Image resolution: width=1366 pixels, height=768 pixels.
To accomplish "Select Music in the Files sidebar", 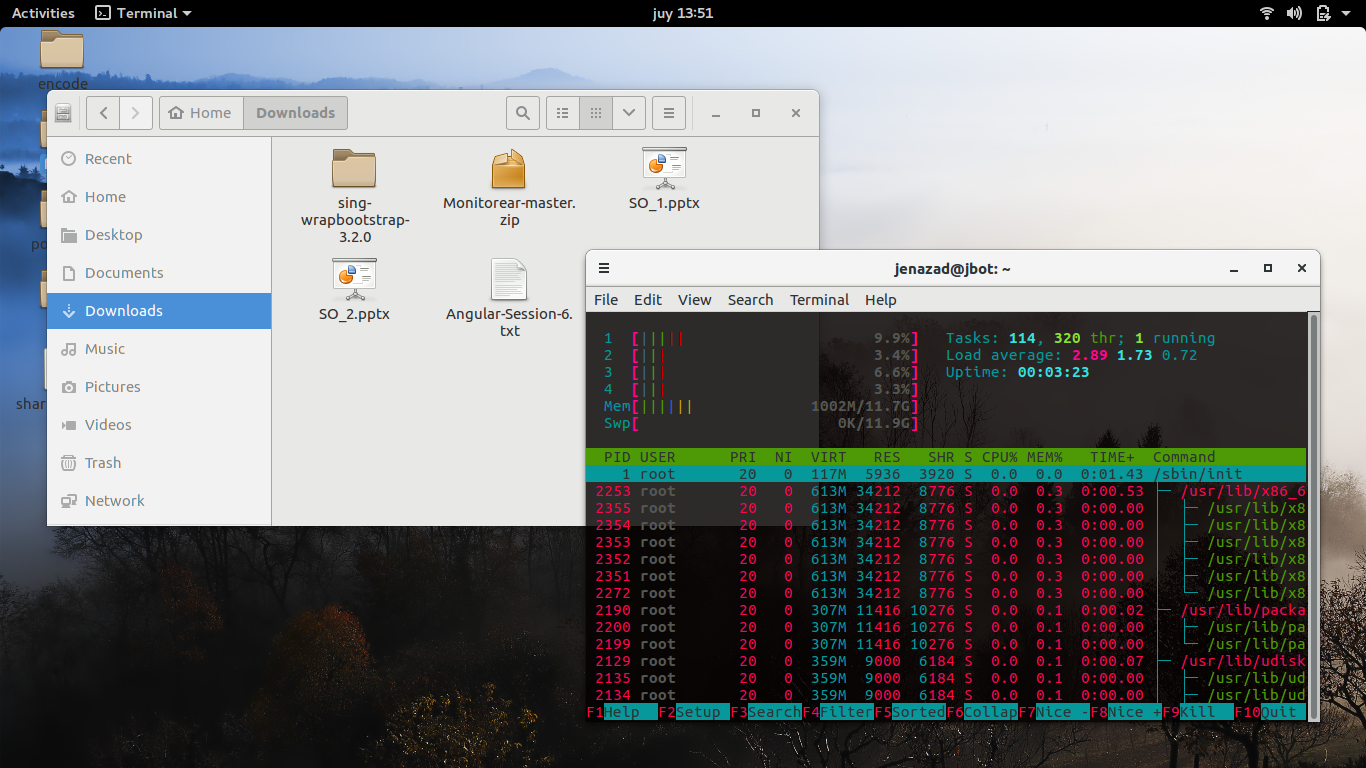I will (159, 349).
